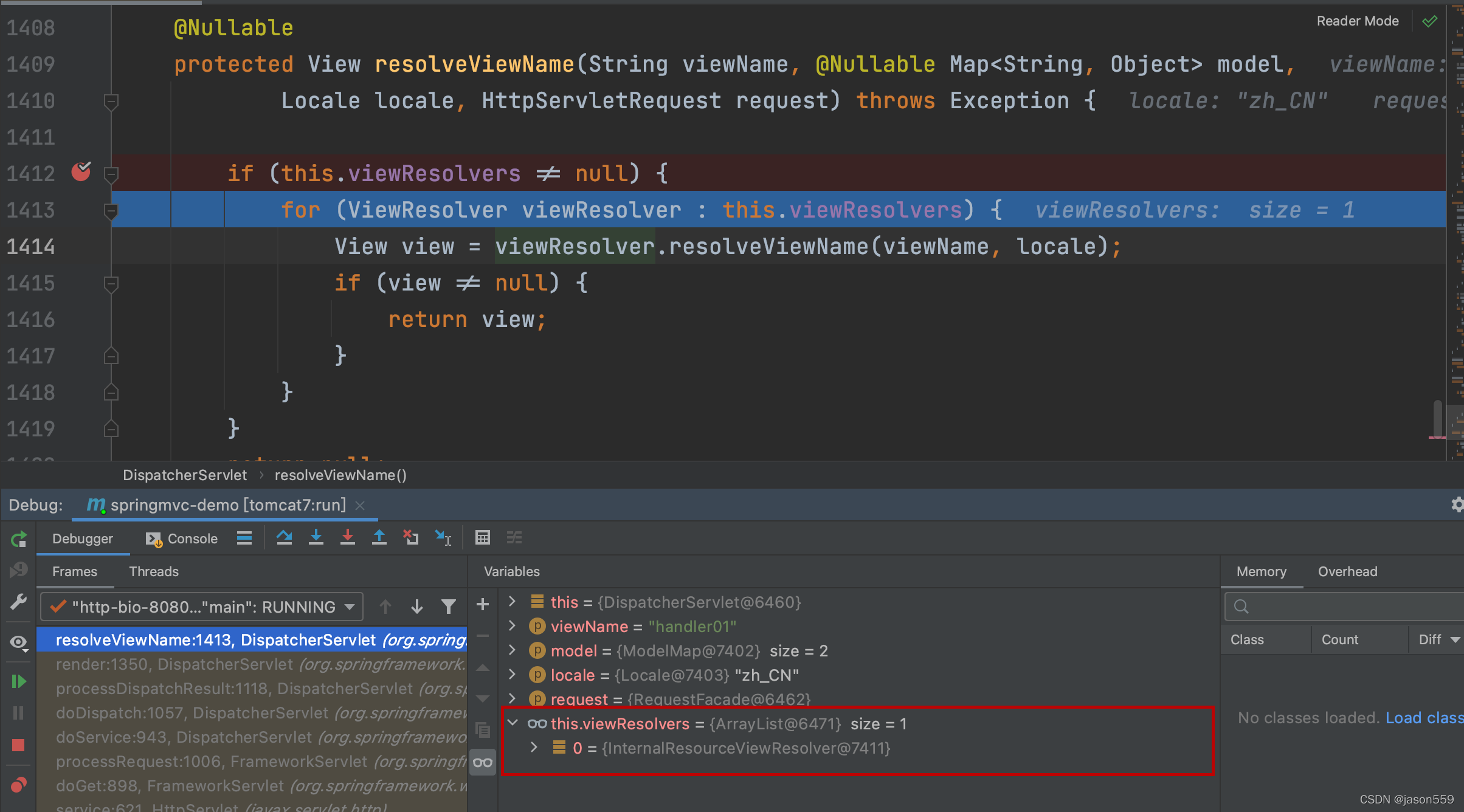
Task: Click the Resume Program icon
Action: pyautogui.click(x=19, y=681)
